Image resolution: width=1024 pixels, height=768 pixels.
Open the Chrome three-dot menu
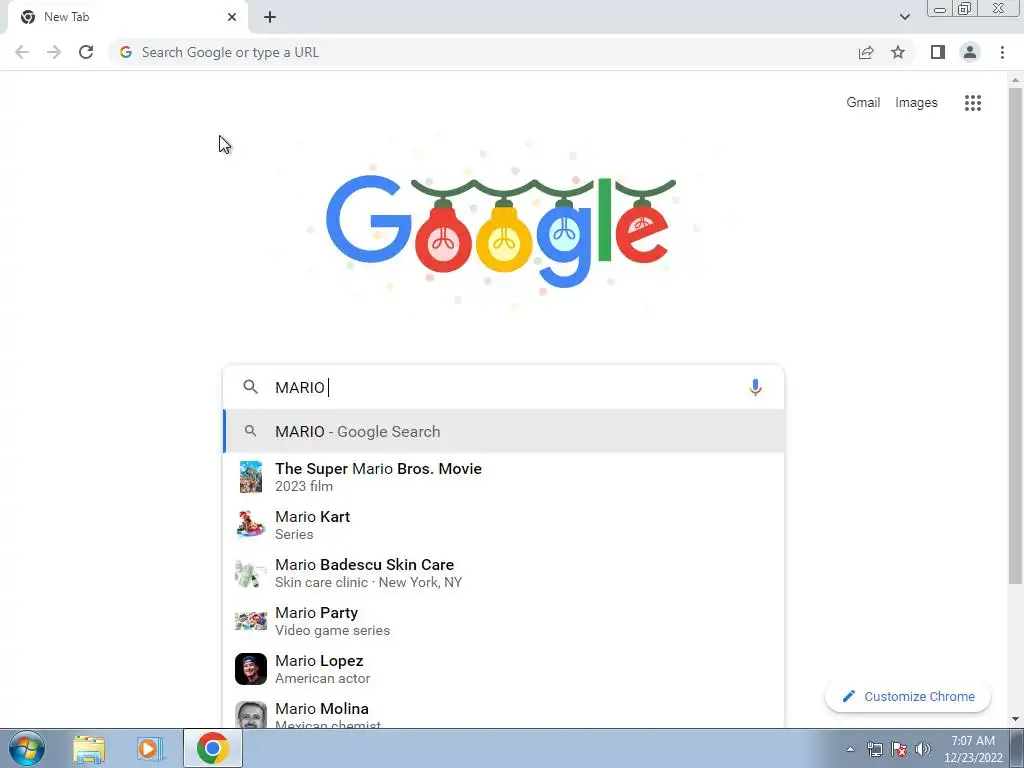(x=1002, y=52)
